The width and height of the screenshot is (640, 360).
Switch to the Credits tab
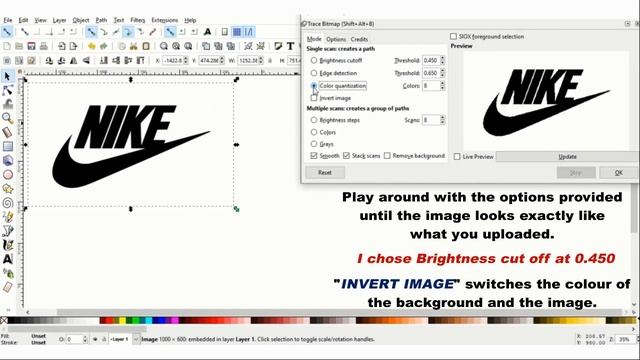point(359,39)
